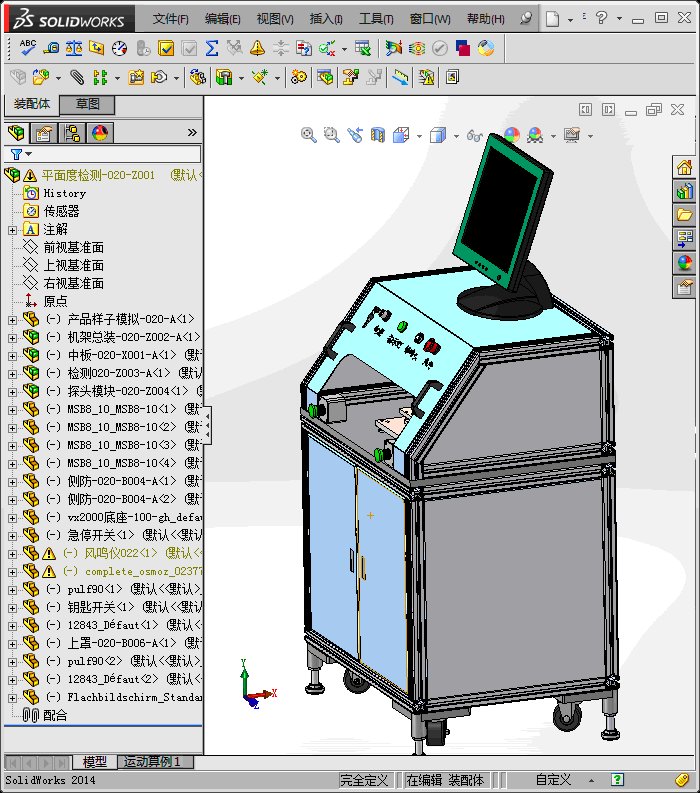This screenshot has height=793, width=700.
Task: Select the History tree item
Action: tap(65, 193)
